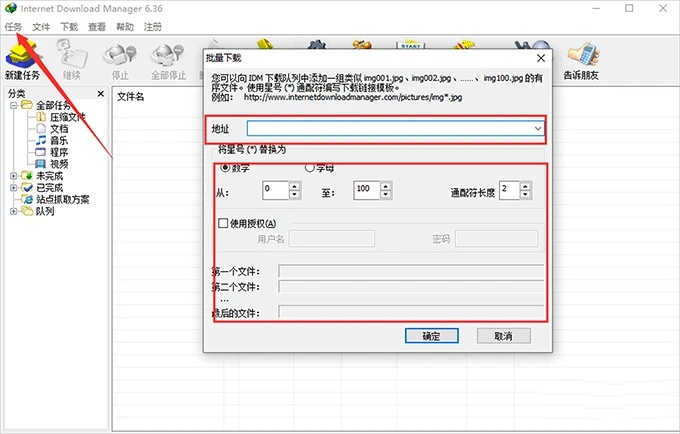680x434 pixels.
Task: Expand the 队列 tree node
Action: click(13, 212)
